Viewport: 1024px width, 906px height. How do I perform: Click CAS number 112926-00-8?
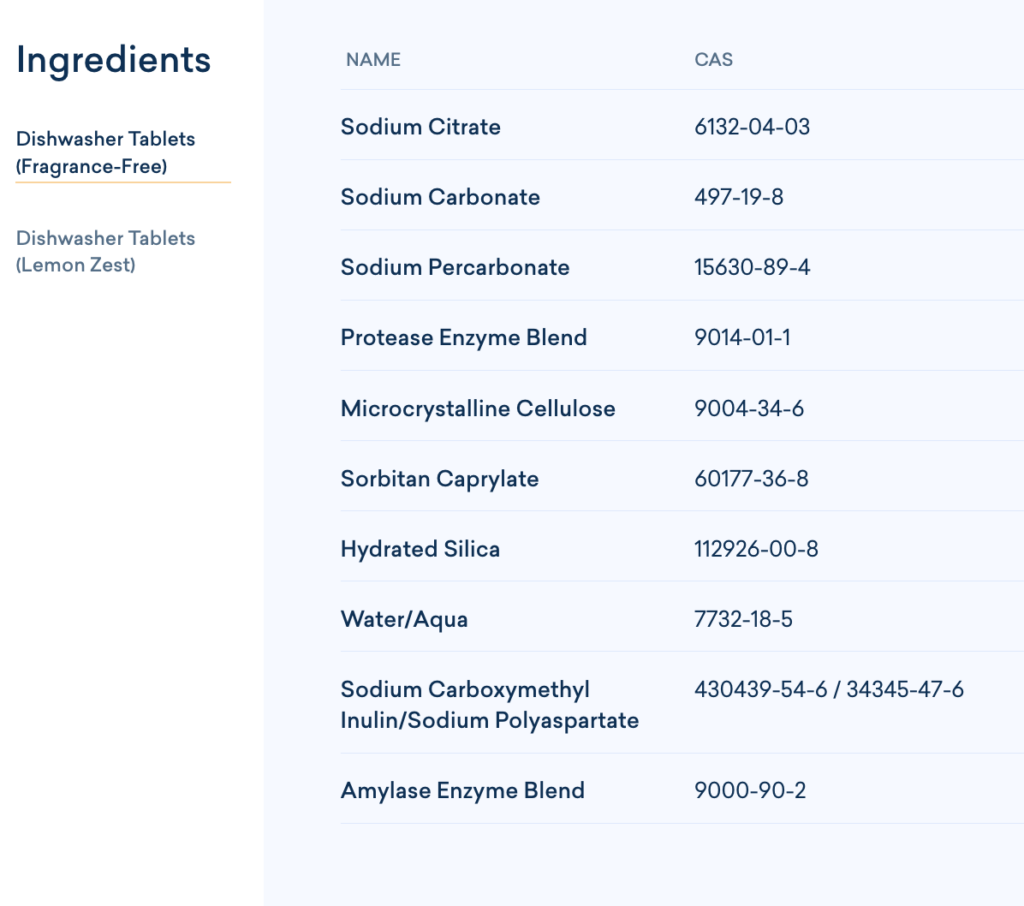[x=756, y=549]
